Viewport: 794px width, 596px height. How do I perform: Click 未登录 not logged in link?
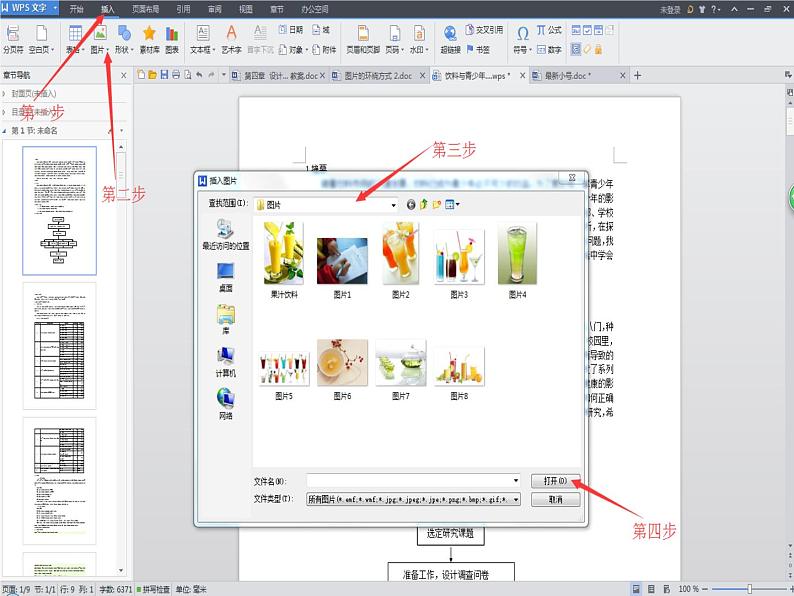(x=669, y=9)
